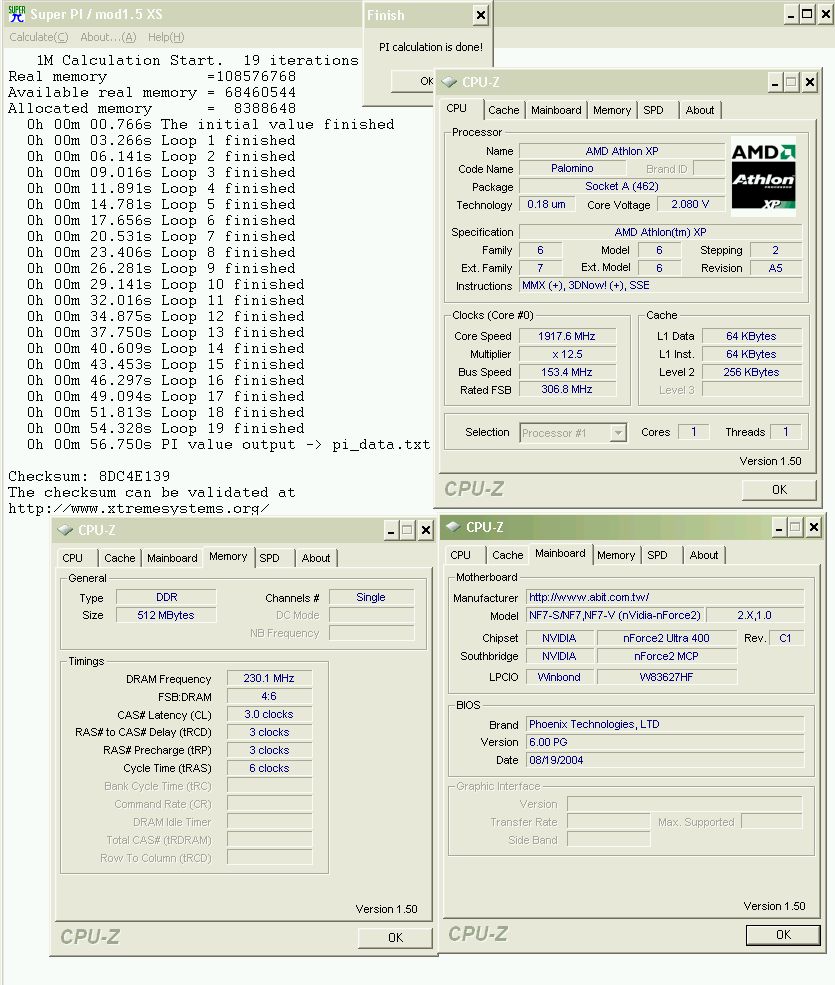Switch to Cache tab in Mainboard window
The height and width of the screenshot is (985, 835).
pyautogui.click(x=508, y=555)
